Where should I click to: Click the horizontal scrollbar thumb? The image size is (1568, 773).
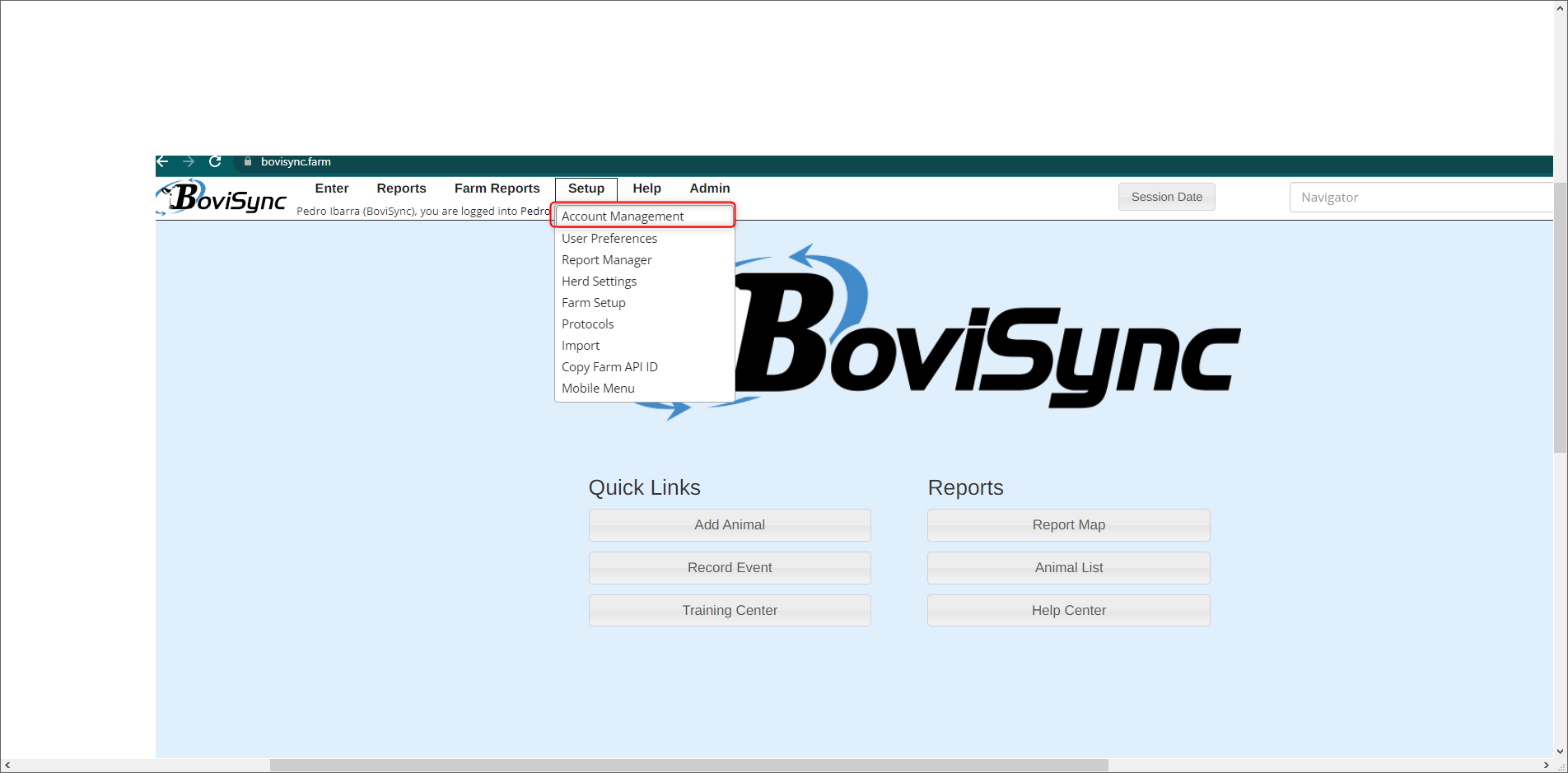click(689, 766)
